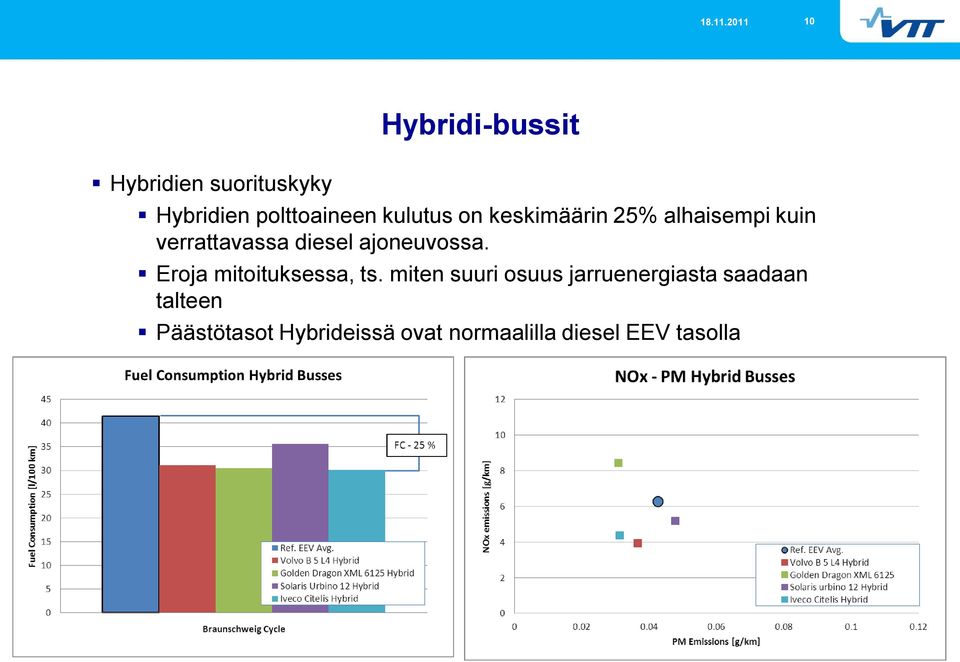This screenshot has height=662, width=960.
Task: Click Iveco Citelis Hybrid in bar chart legend
Action: click(x=315, y=598)
